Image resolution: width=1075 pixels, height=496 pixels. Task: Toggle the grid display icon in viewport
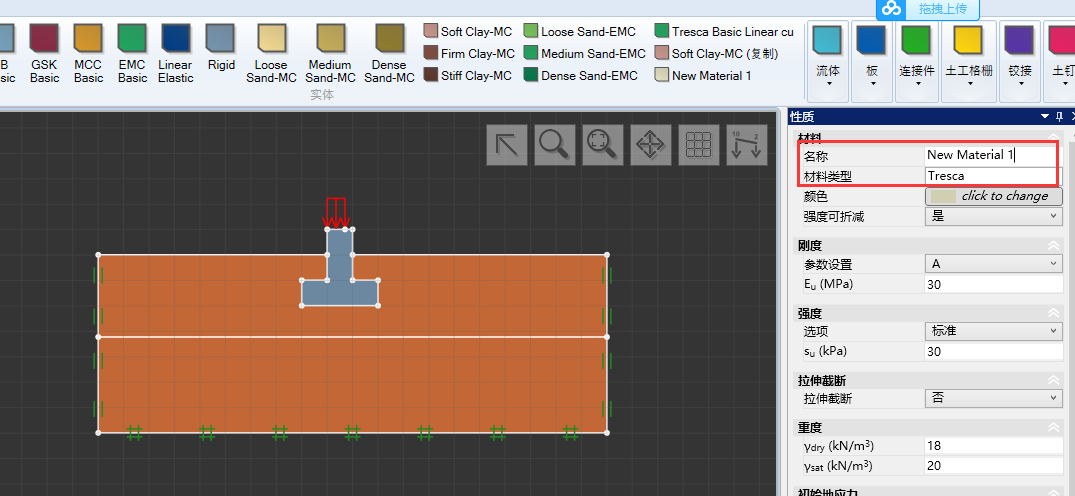click(699, 145)
